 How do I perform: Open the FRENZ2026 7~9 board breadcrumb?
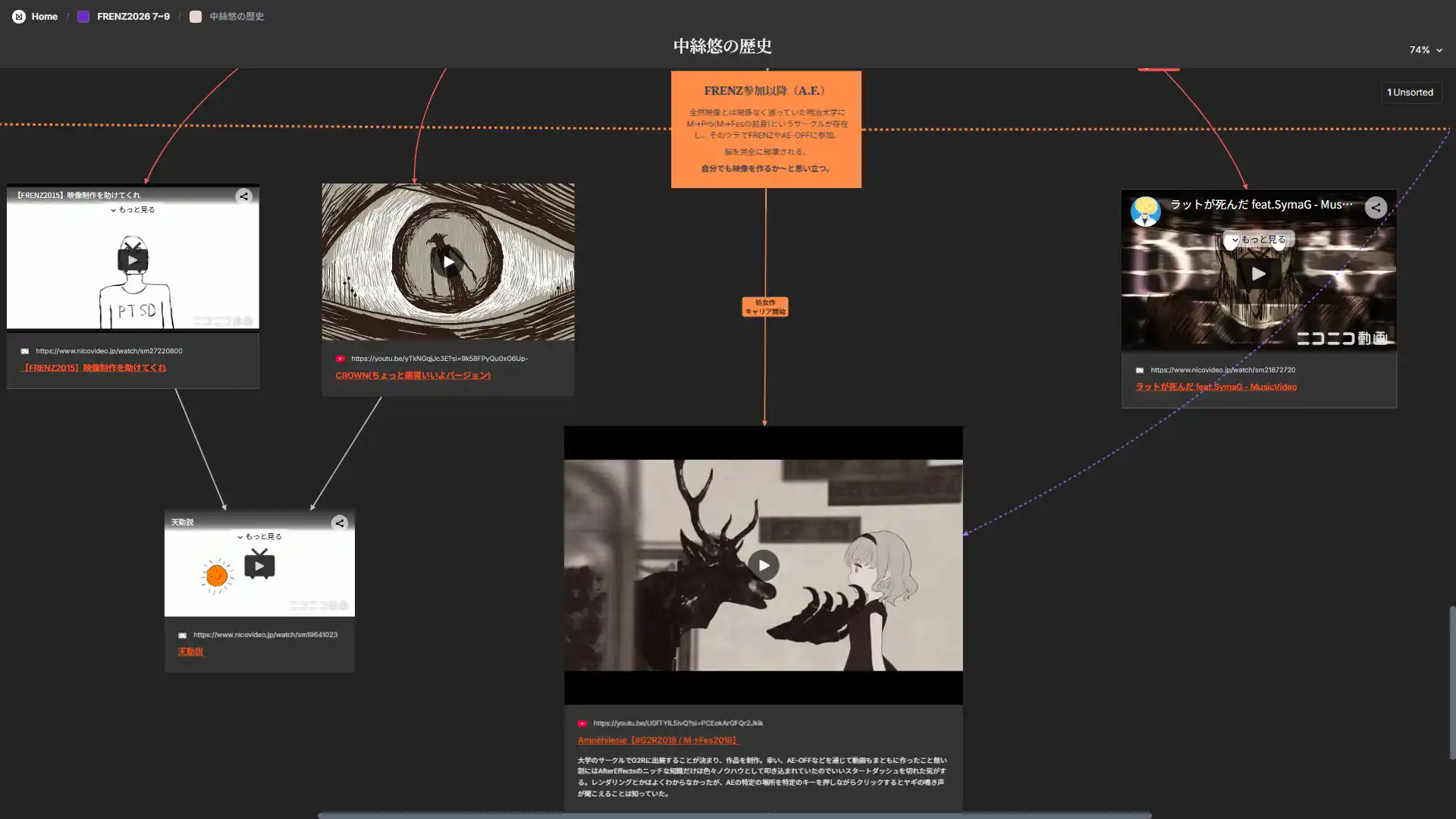tap(133, 16)
